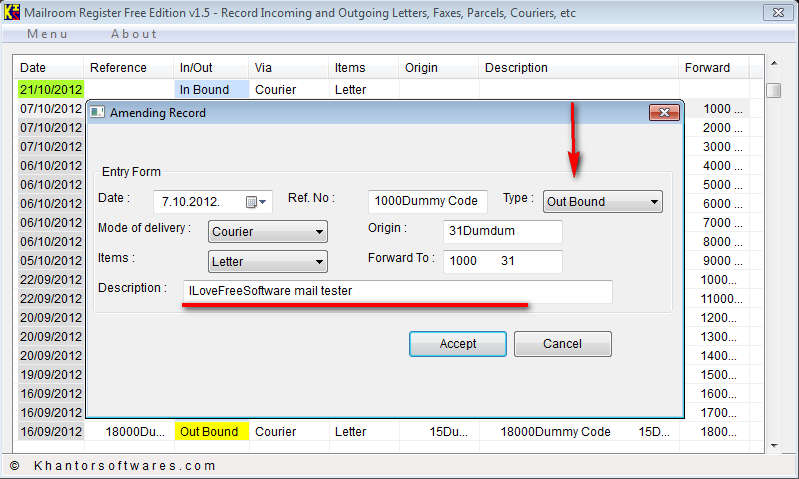This screenshot has height=479, width=799.
Task: Sort by the Date column header
Action: [48, 68]
